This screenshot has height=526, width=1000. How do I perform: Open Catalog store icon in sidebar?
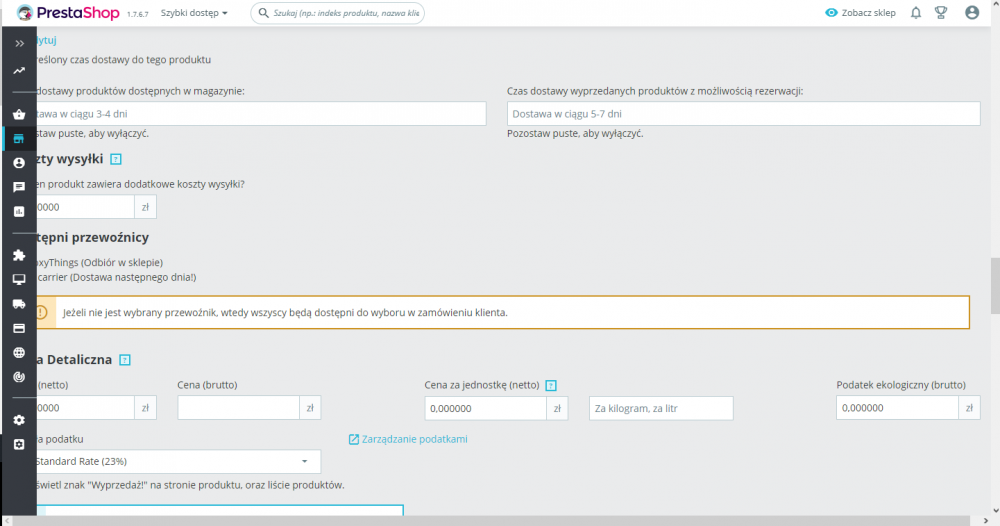tap(19, 139)
